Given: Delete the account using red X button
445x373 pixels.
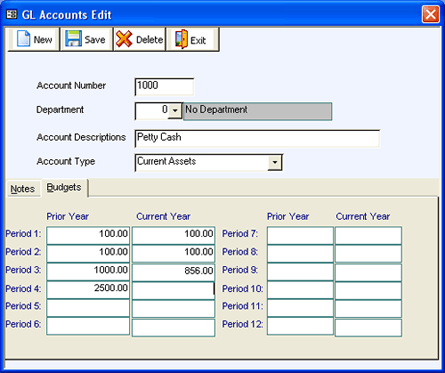Looking at the screenshot, I should coord(139,40).
